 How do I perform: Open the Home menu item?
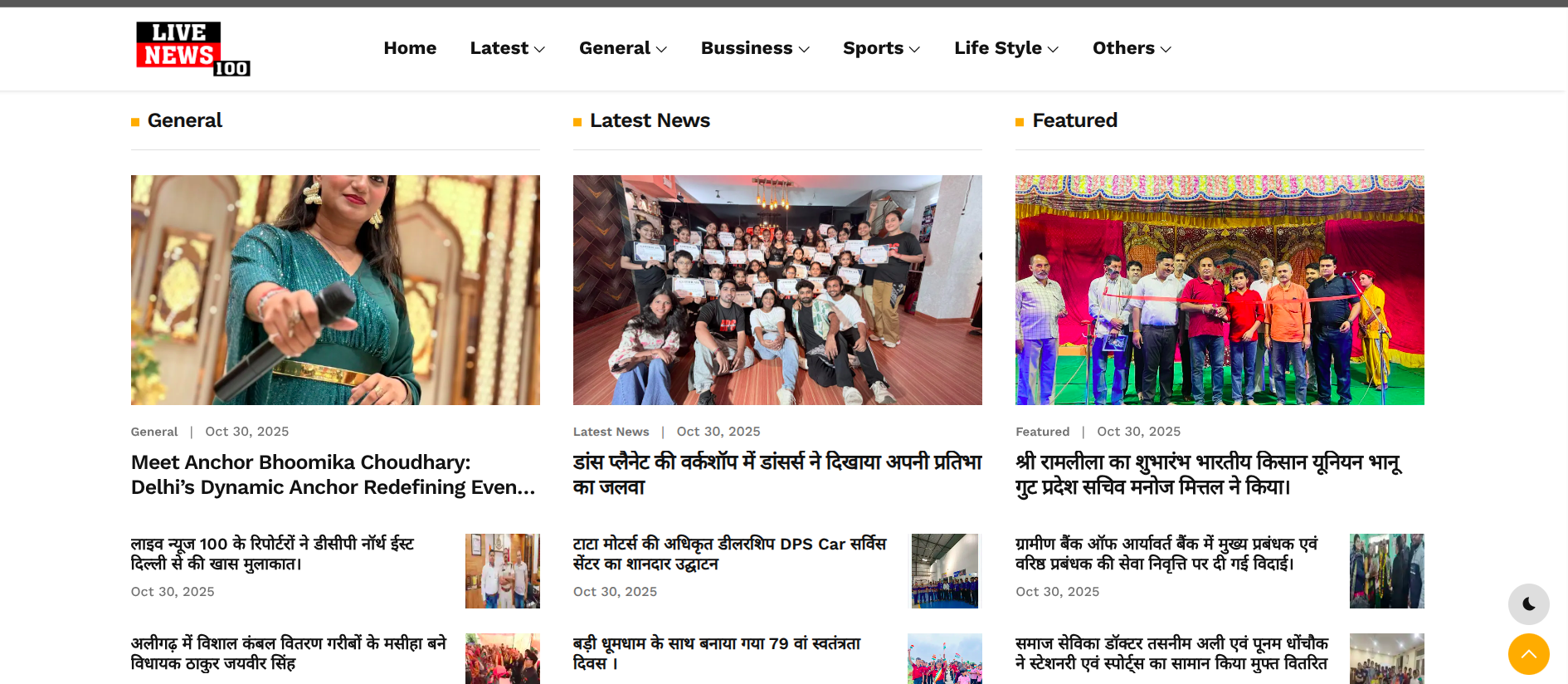[x=410, y=48]
